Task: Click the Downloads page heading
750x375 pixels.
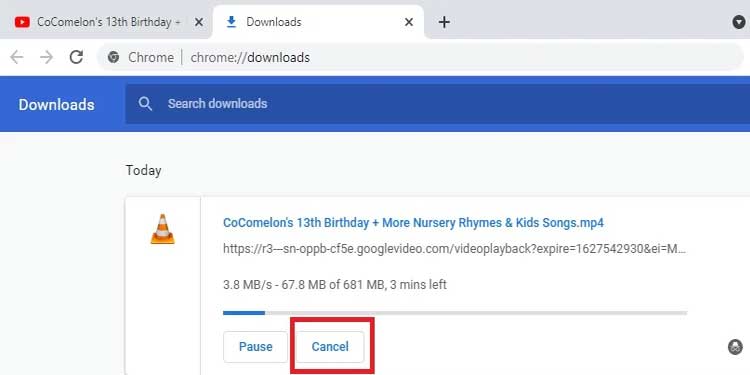Action: point(56,104)
